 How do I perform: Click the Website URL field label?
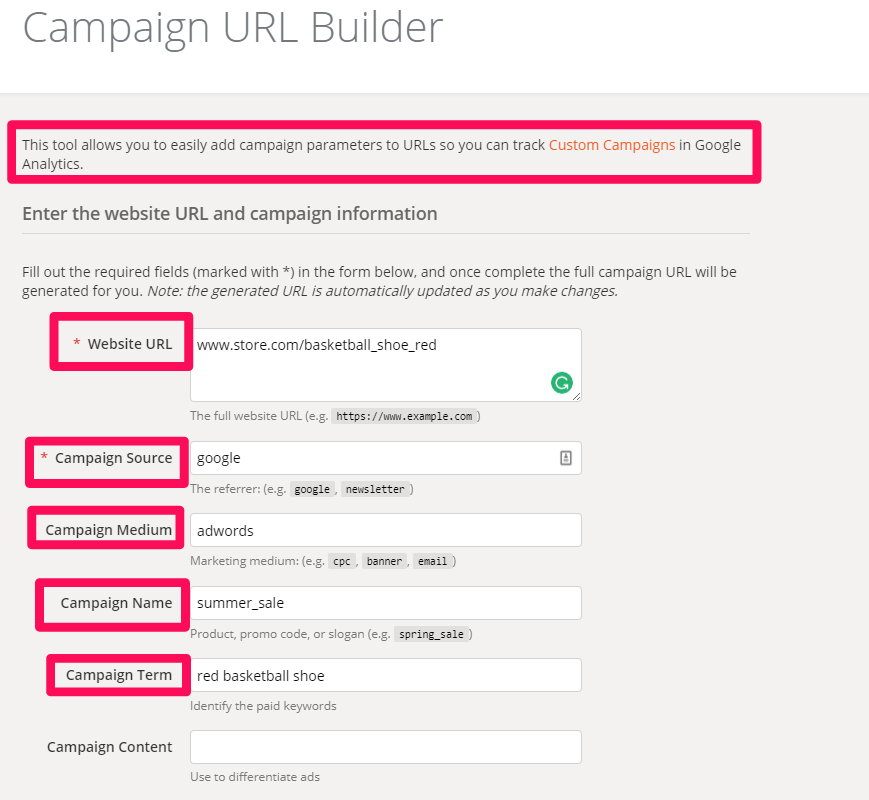[129, 344]
